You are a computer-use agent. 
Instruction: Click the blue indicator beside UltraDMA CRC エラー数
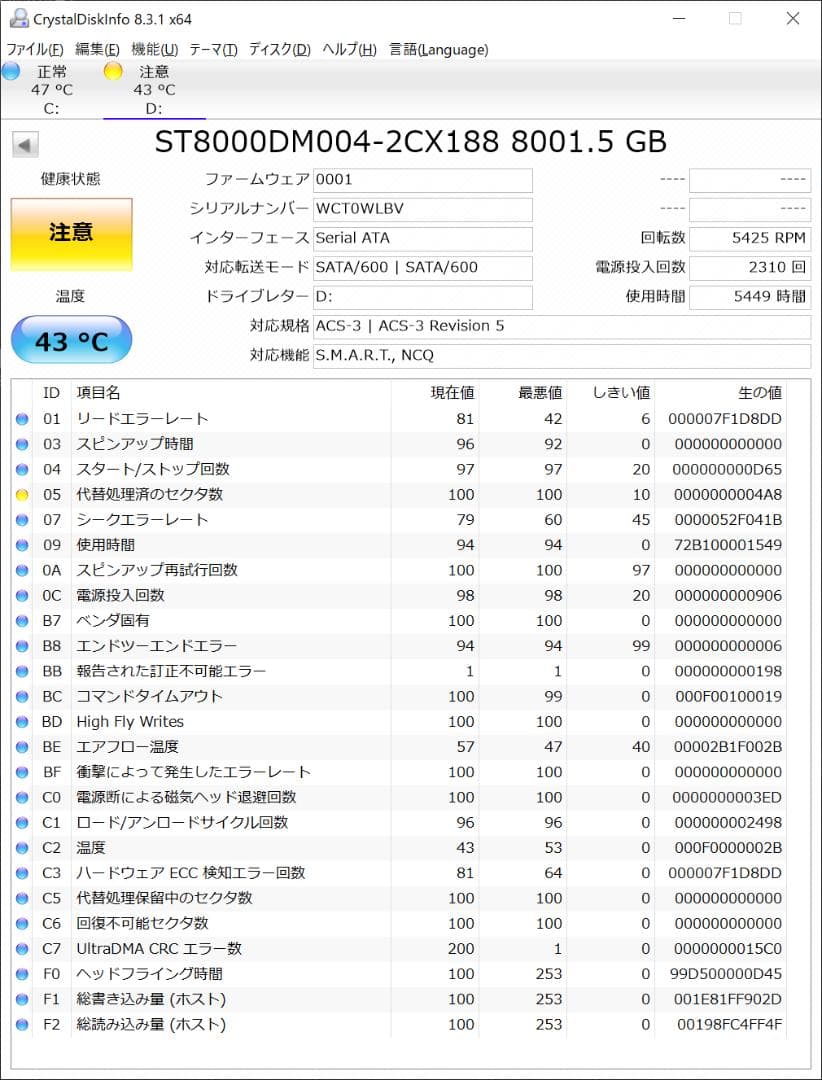[22, 948]
